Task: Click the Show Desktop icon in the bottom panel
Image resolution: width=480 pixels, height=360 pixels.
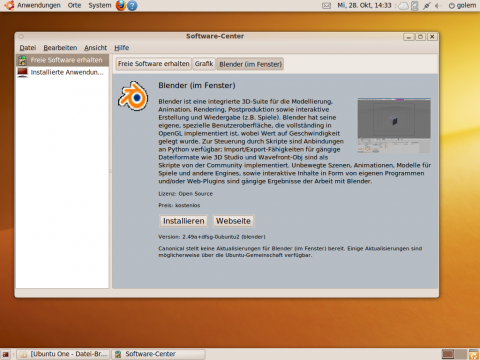Action: point(6,354)
